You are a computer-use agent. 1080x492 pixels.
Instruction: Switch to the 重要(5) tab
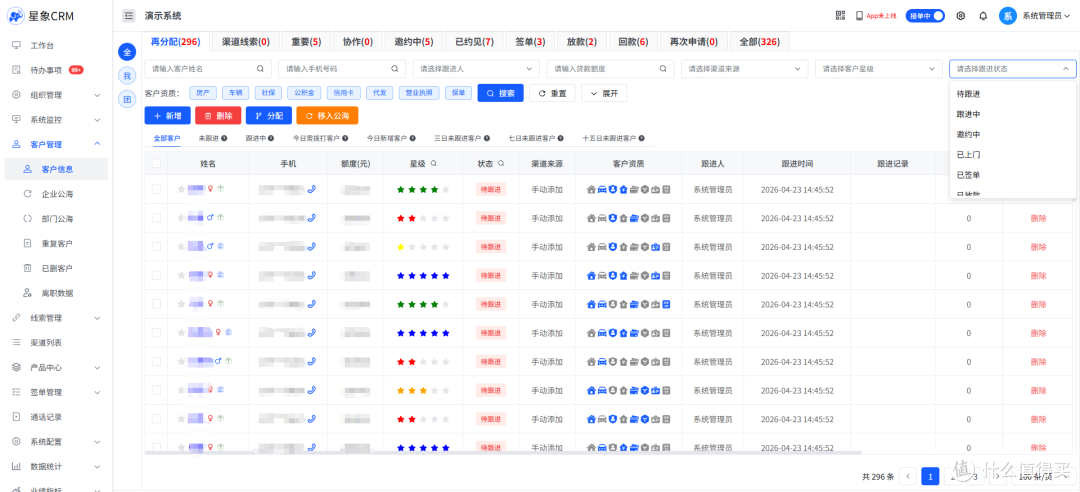[x=306, y=42]
